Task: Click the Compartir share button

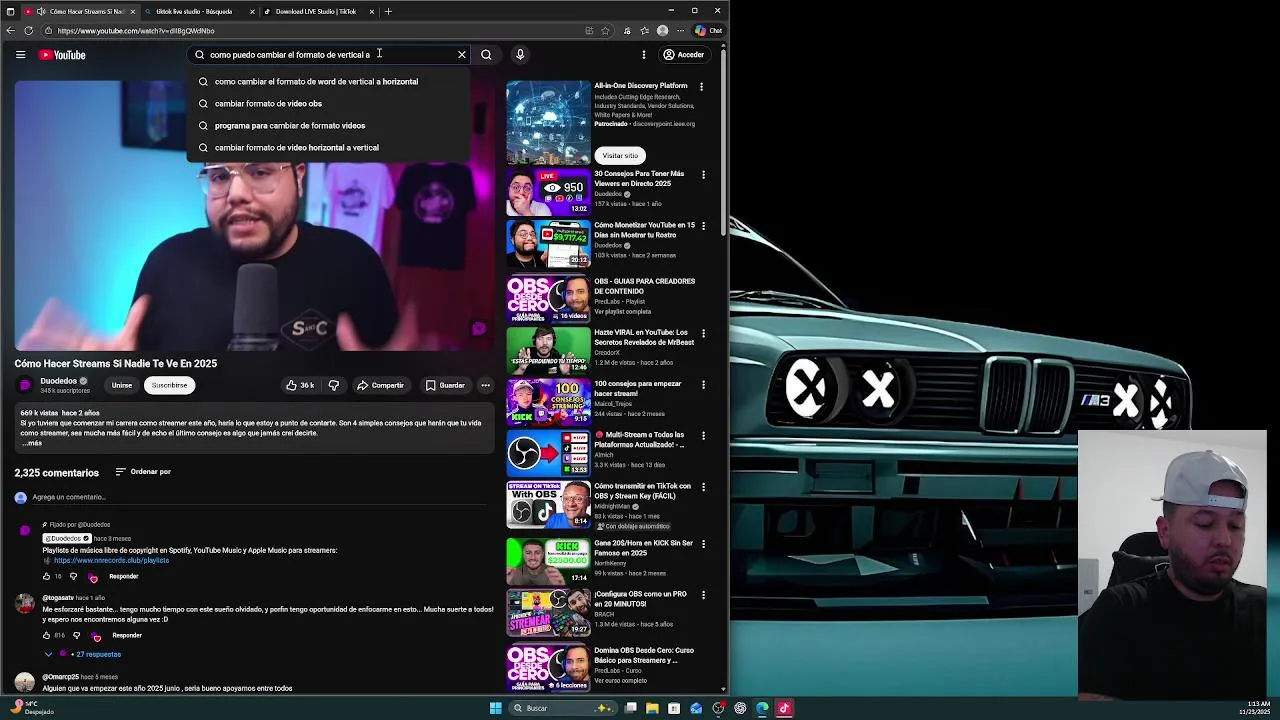Action: coord(380,385)
